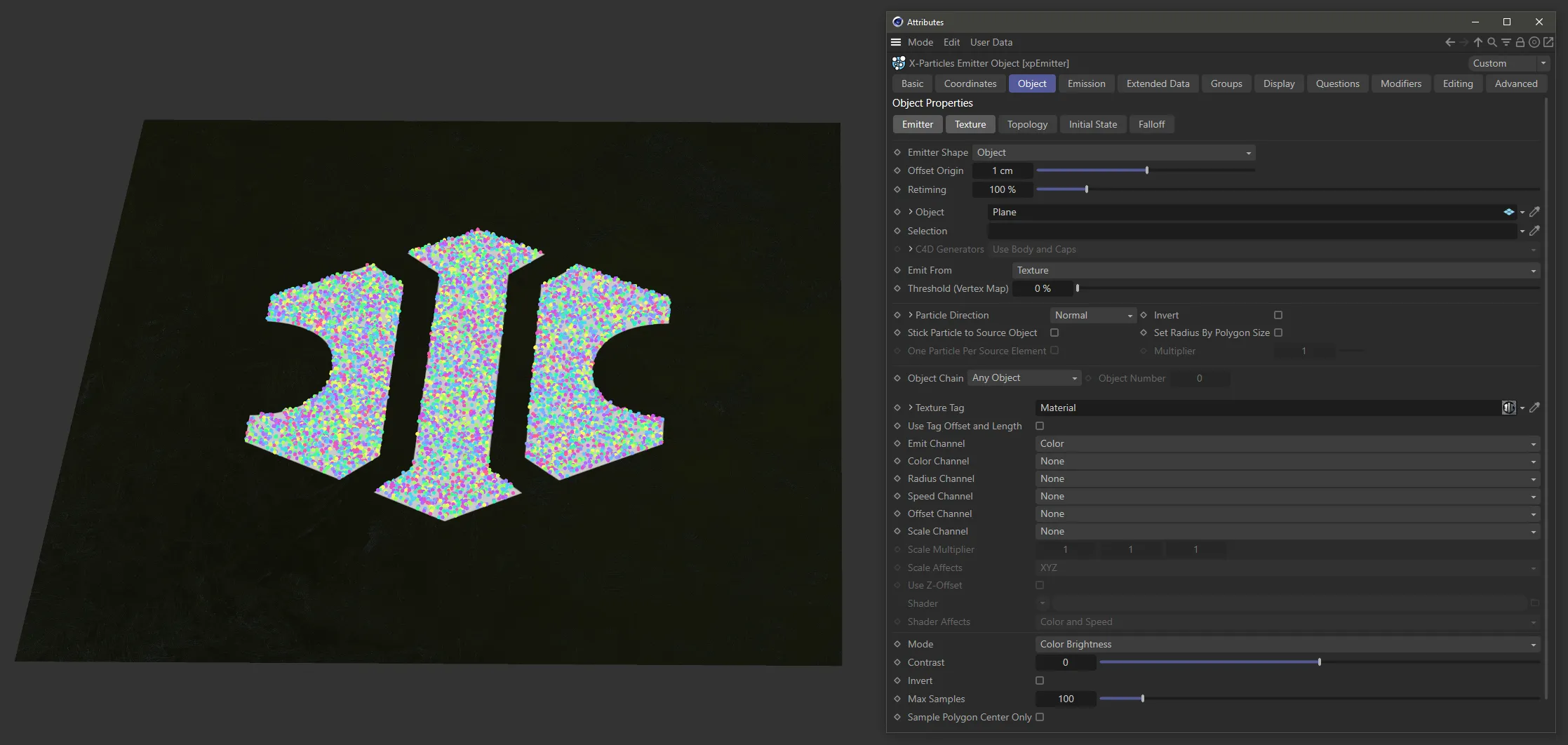Viewport: 1568px width, 745px height.
Task: Click the new Attribute Manager window icon
Action: [x=1548, y=42]
